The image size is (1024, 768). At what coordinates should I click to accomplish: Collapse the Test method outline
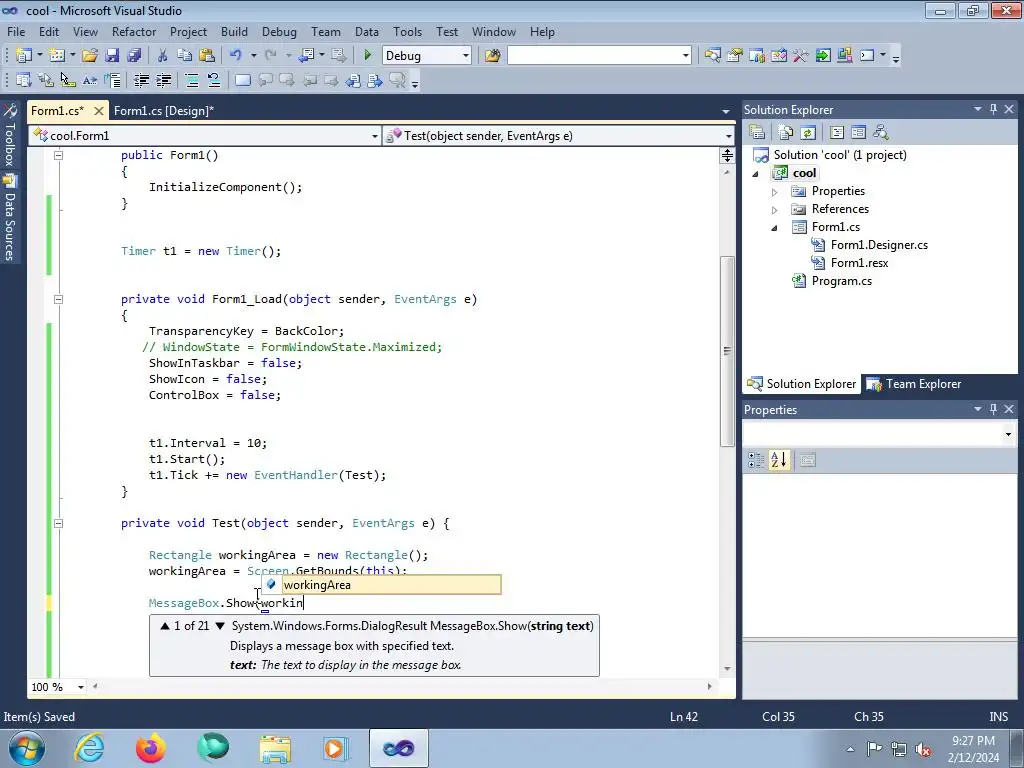pyautogui.click(x=58, y=523)
